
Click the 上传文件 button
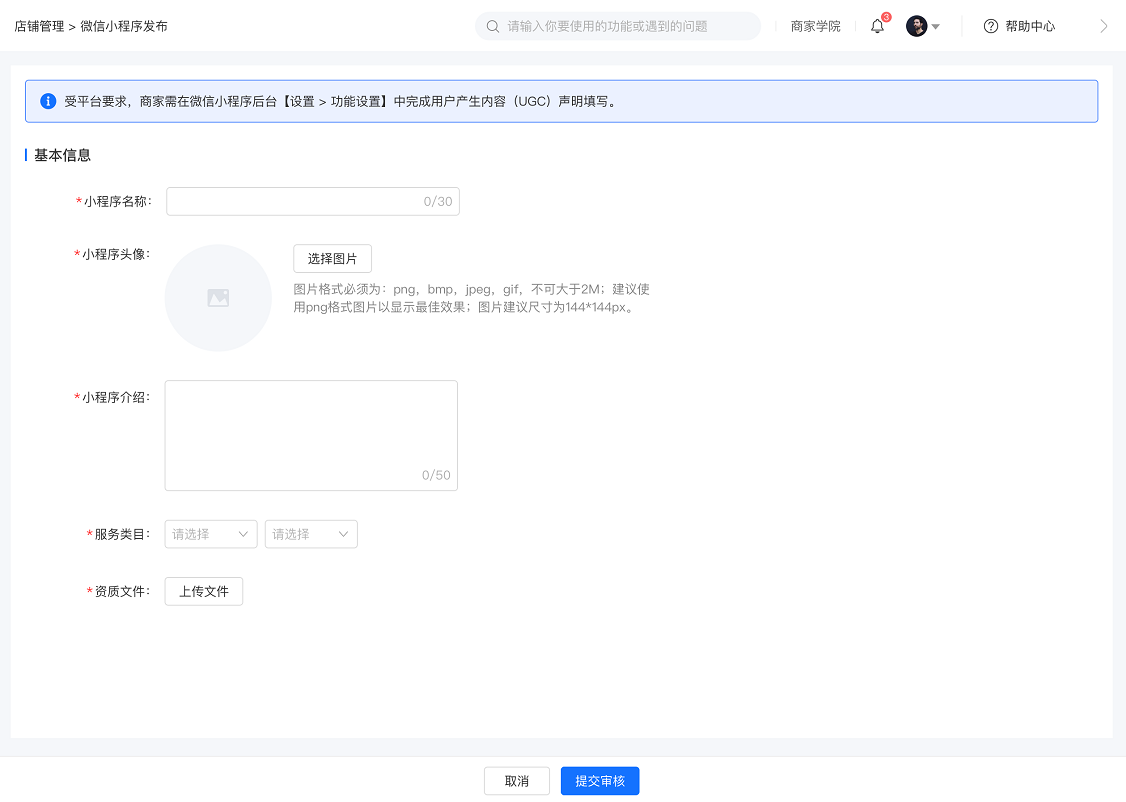(x=204, y=592)
